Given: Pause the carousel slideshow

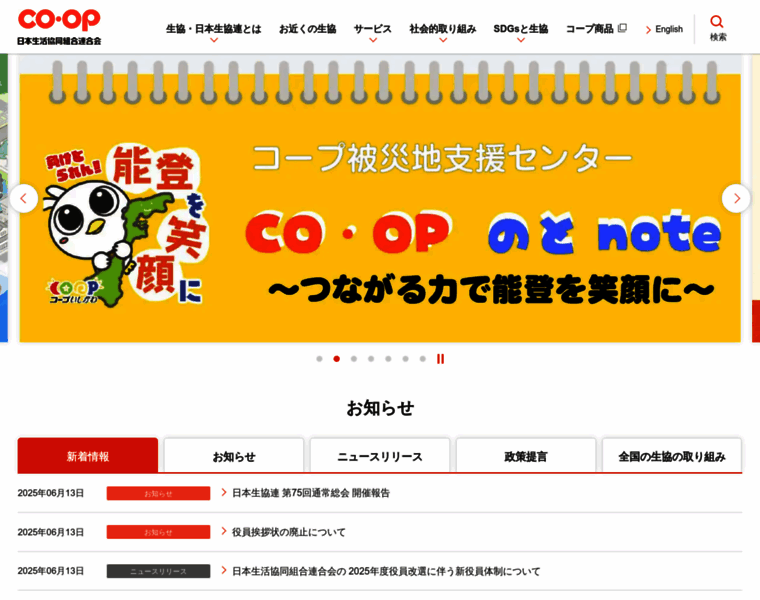Looking at the screenshot, I should coord(440,359).
